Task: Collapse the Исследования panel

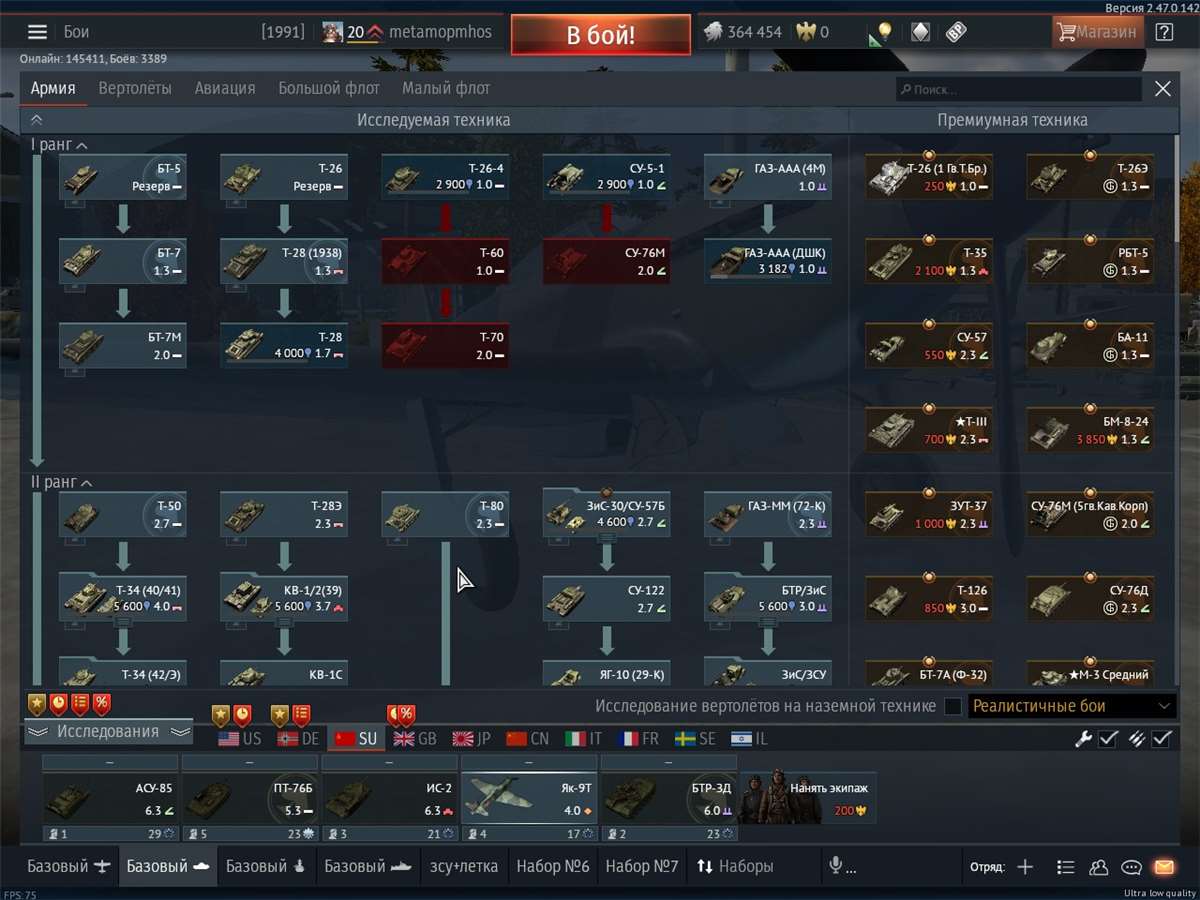Action: click(108, 732)
